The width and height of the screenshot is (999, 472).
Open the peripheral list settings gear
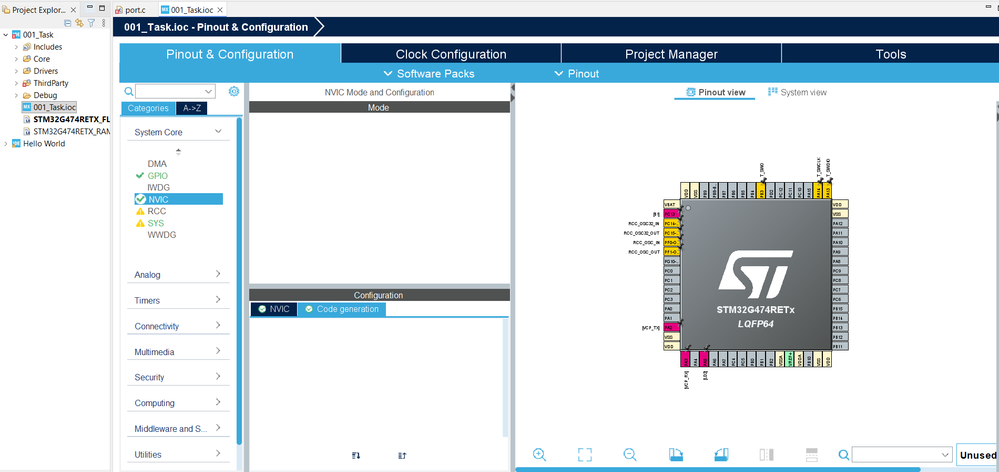234,91
